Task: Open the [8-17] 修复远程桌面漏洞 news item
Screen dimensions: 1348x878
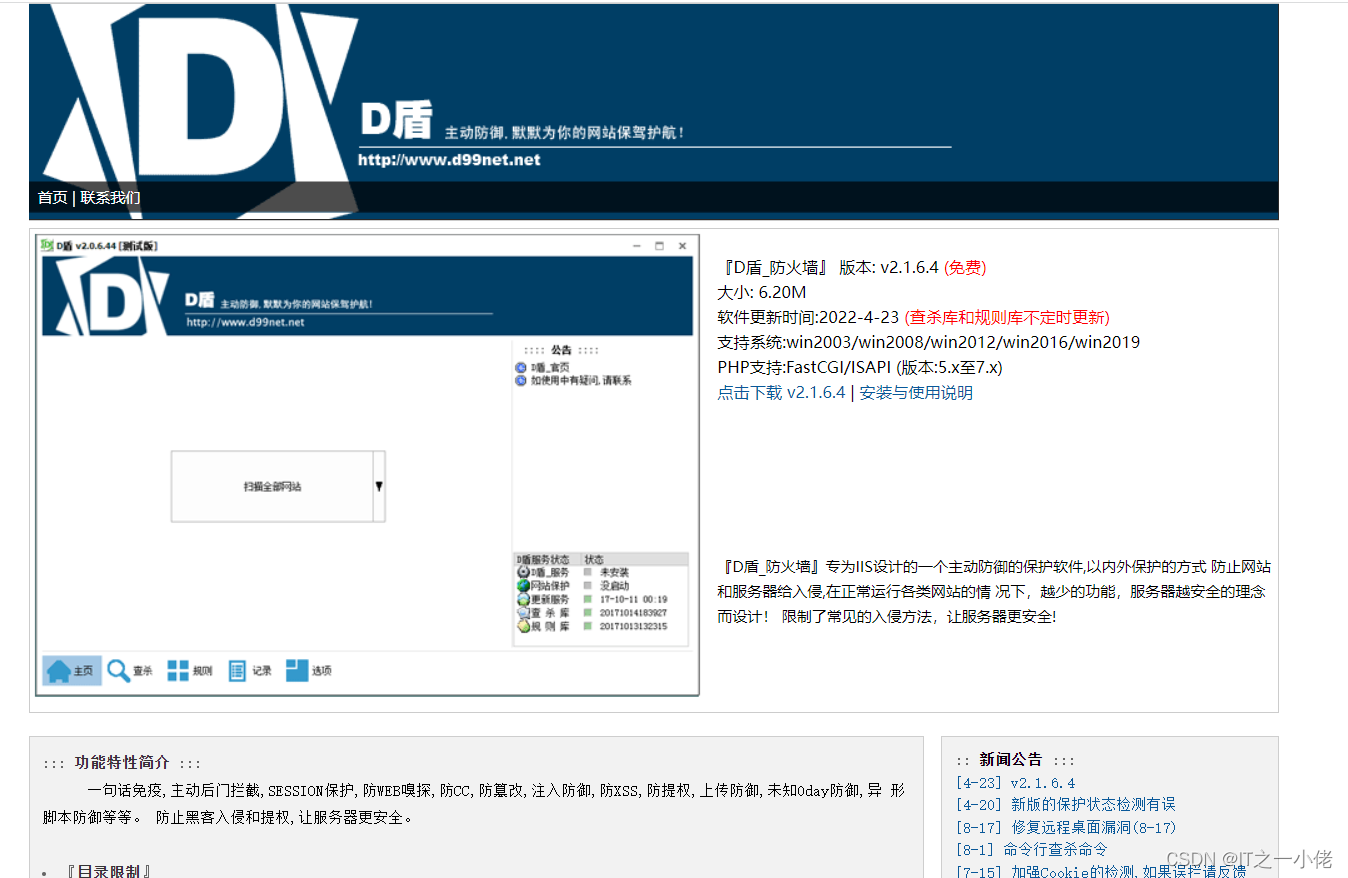Action: [x=1066, y=827]
